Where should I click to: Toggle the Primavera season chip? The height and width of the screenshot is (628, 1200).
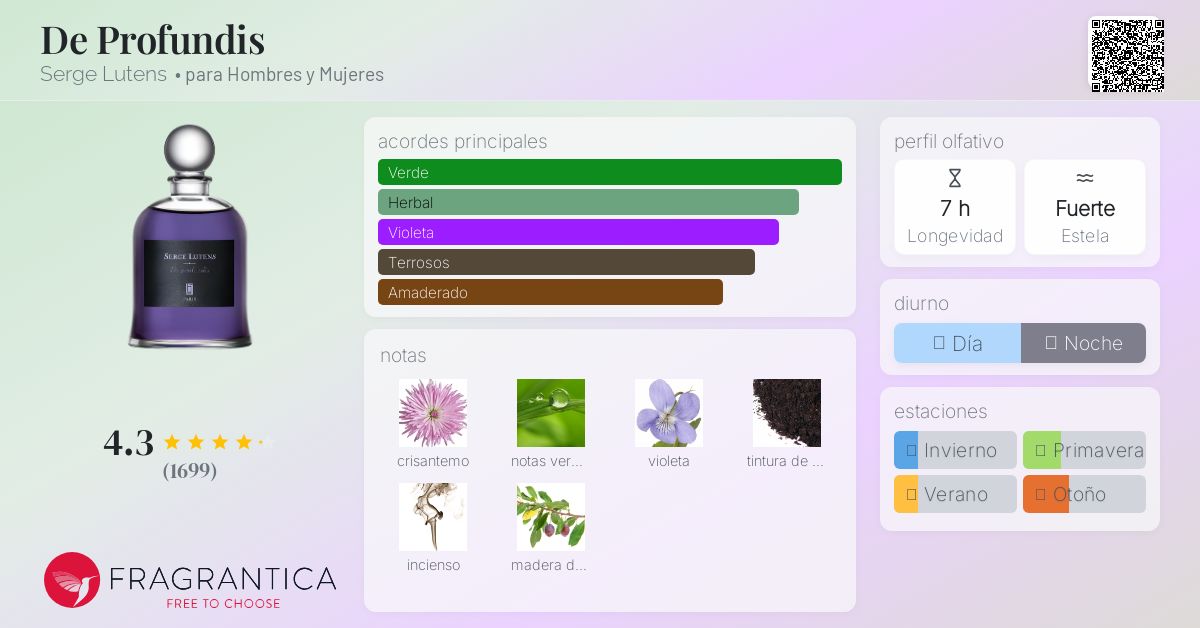pyautogui.click(x=1084, y=450)
